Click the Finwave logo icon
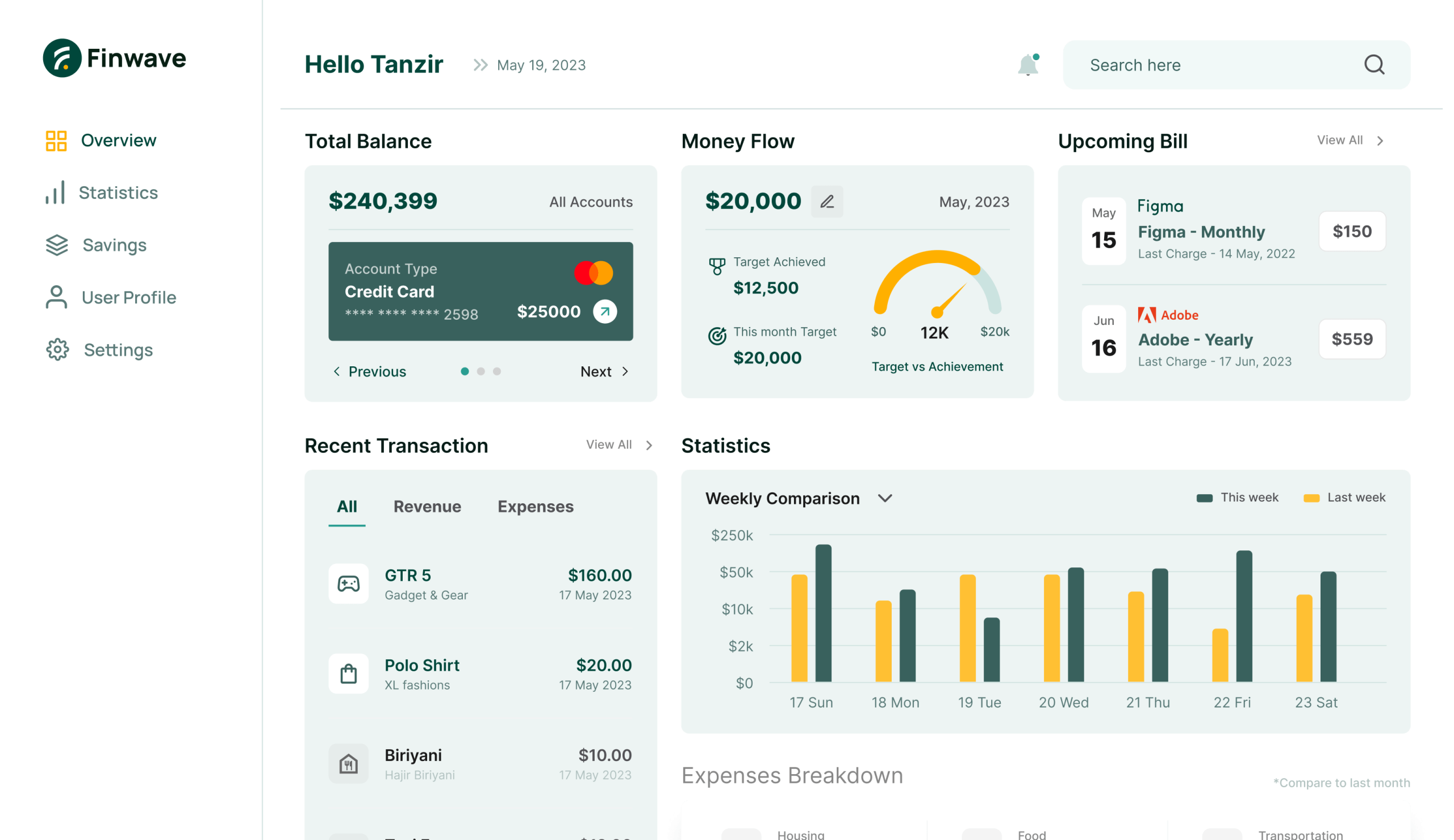 pos(62,58)
